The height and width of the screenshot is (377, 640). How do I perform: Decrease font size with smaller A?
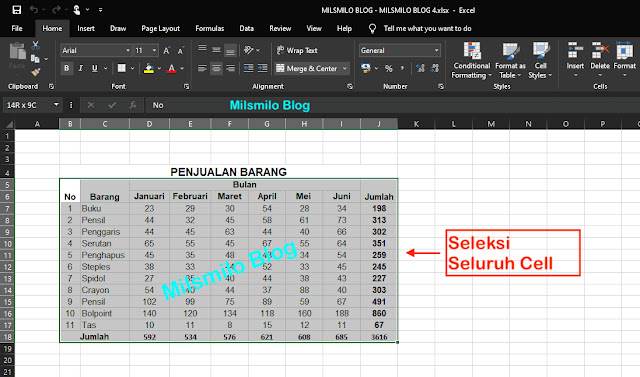pyautogui.click(x=180, y=51)
